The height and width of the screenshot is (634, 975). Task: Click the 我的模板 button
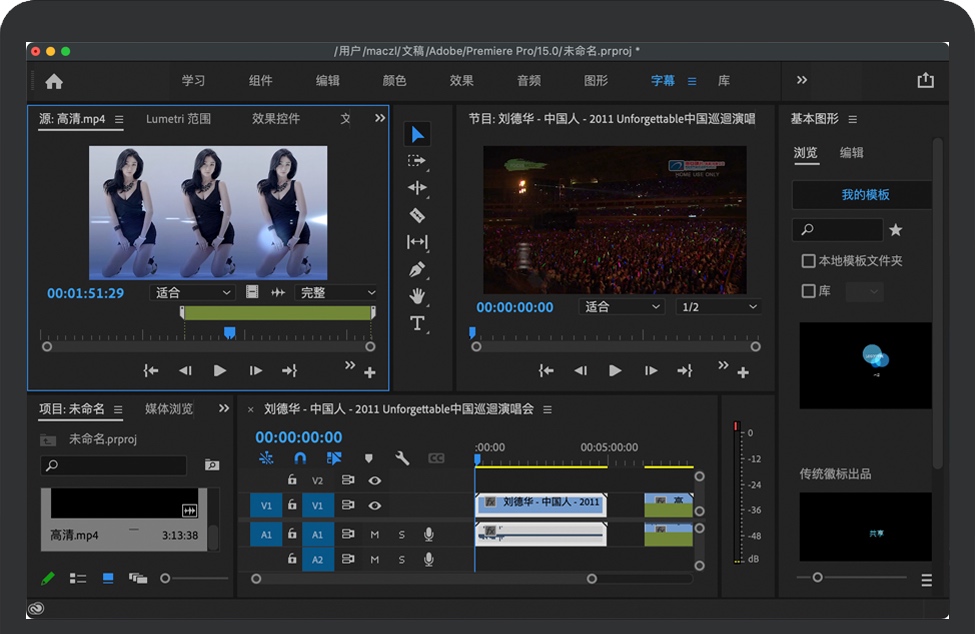(864, 195)
